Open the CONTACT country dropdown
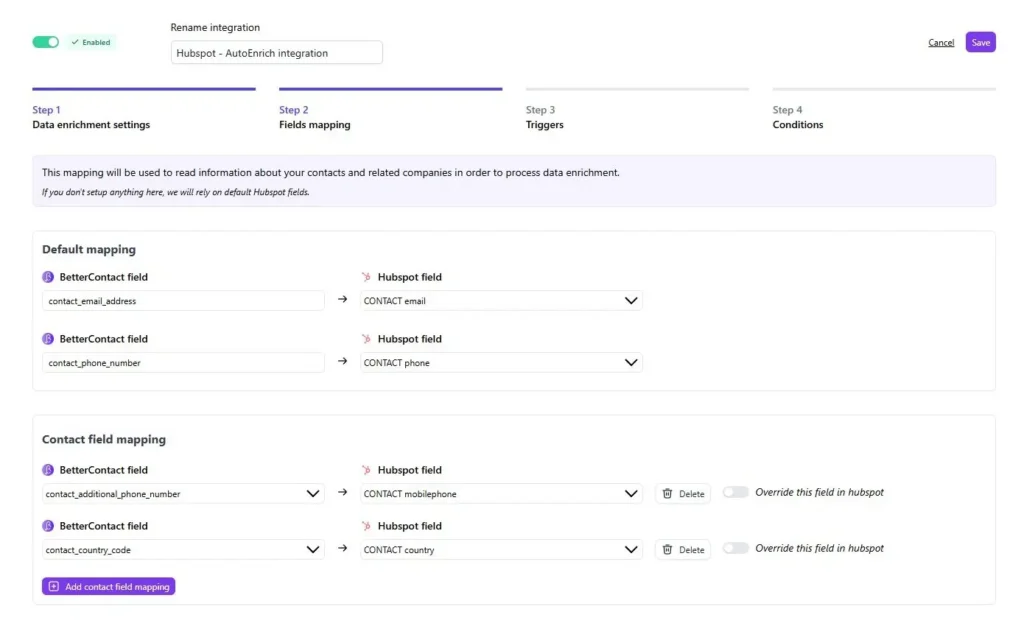This screenshot has height=626, width=1024. 501,550
